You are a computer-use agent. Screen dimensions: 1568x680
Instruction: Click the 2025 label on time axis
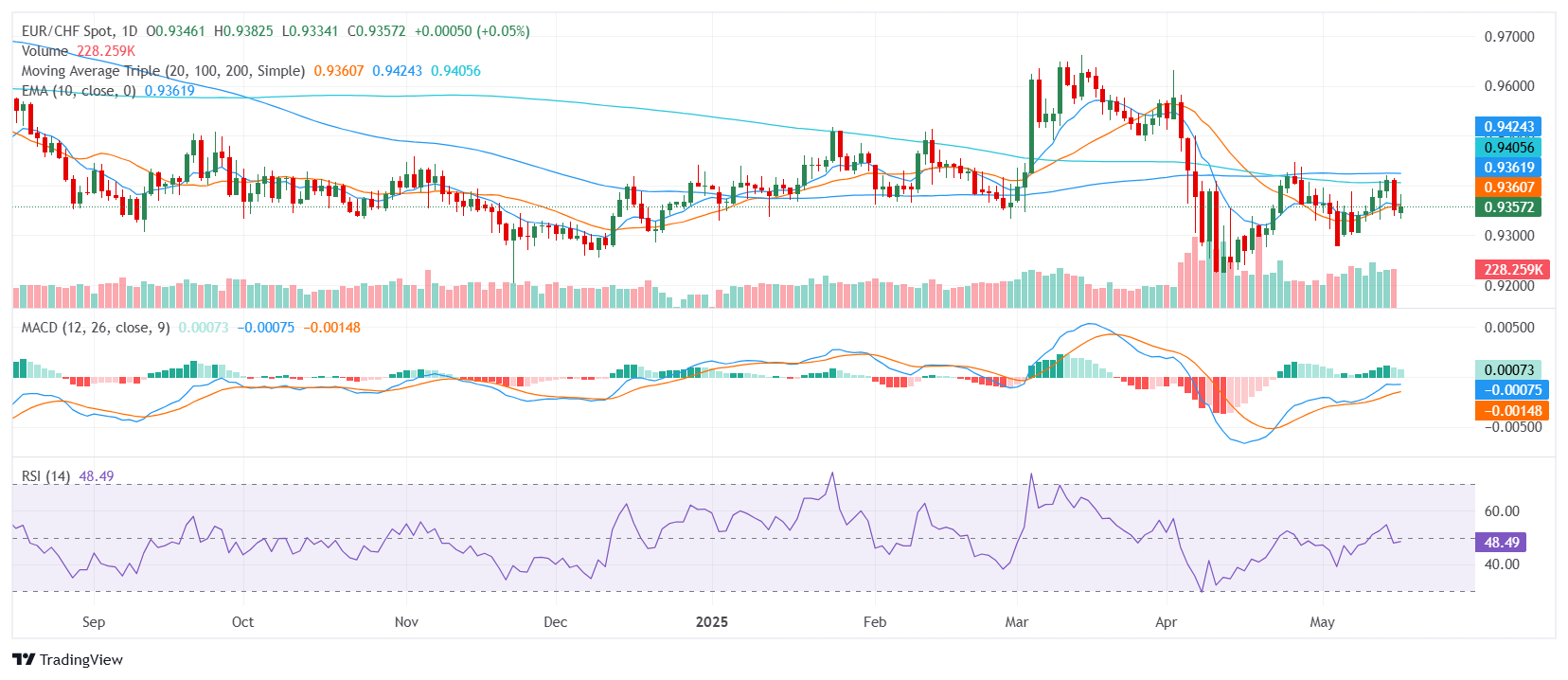point(711,622)
